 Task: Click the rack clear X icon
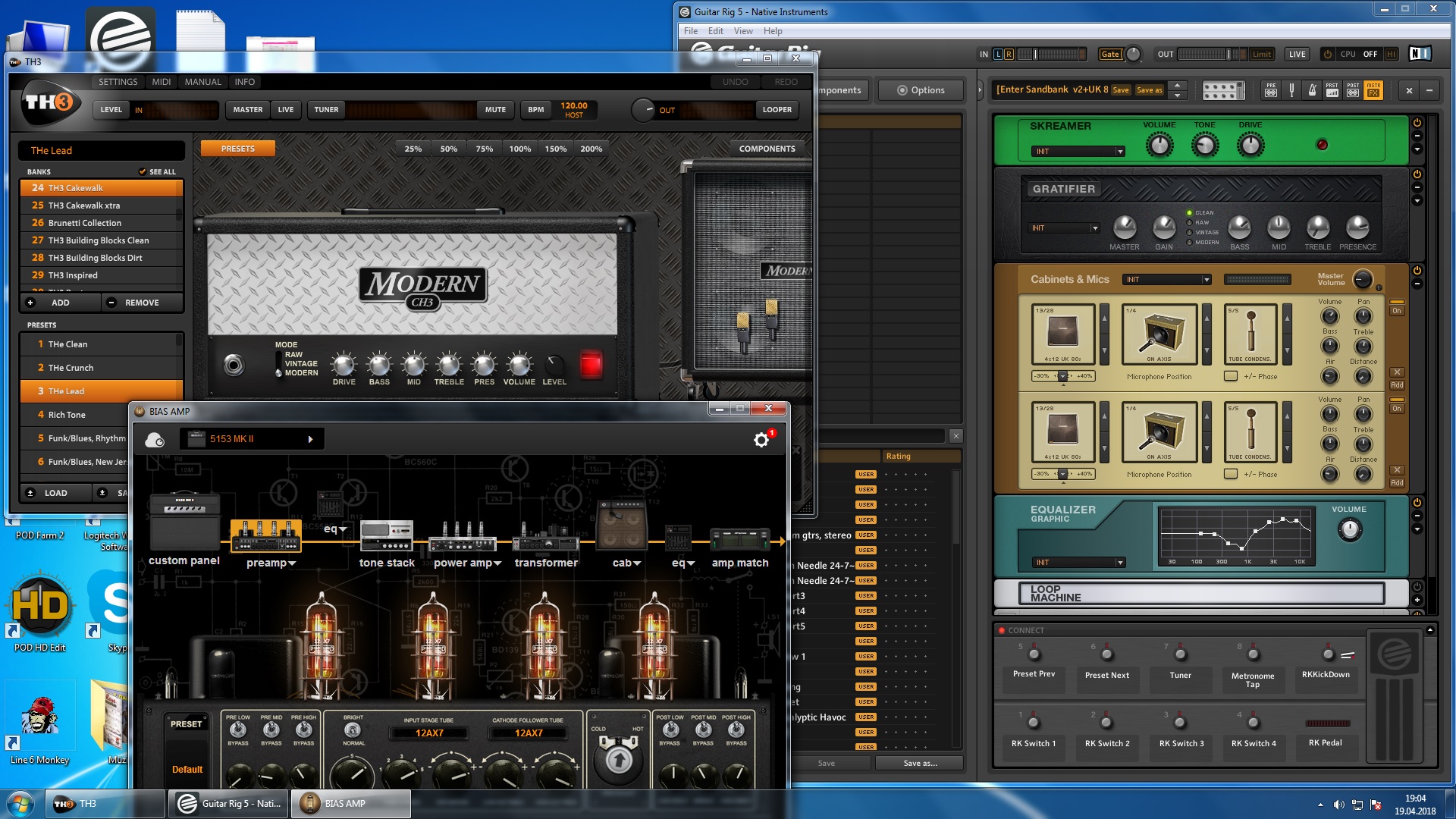point(1409,90)
